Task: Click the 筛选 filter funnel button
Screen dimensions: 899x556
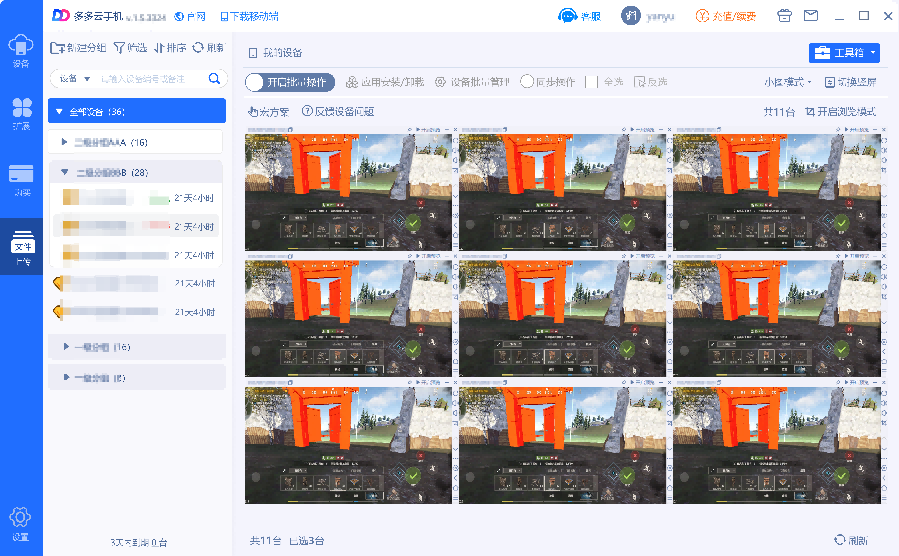Action: coord(130,48)
